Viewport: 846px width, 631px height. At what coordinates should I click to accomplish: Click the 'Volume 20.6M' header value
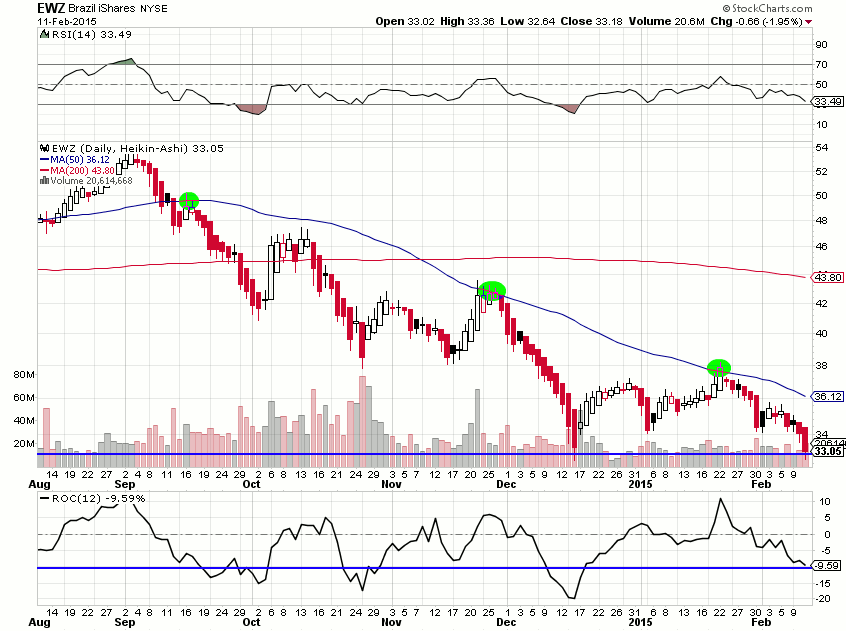pyautogui.click(x=666, y=22)
